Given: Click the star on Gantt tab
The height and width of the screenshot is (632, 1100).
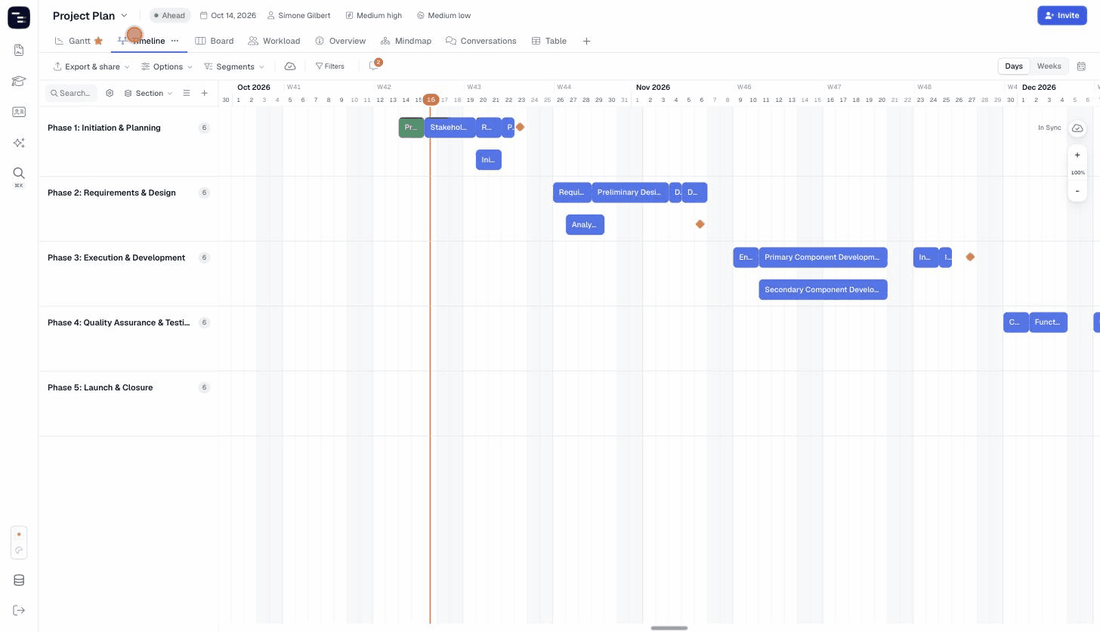Looking at the screenshot, I should pyautogui.click(x=98, y=41).
